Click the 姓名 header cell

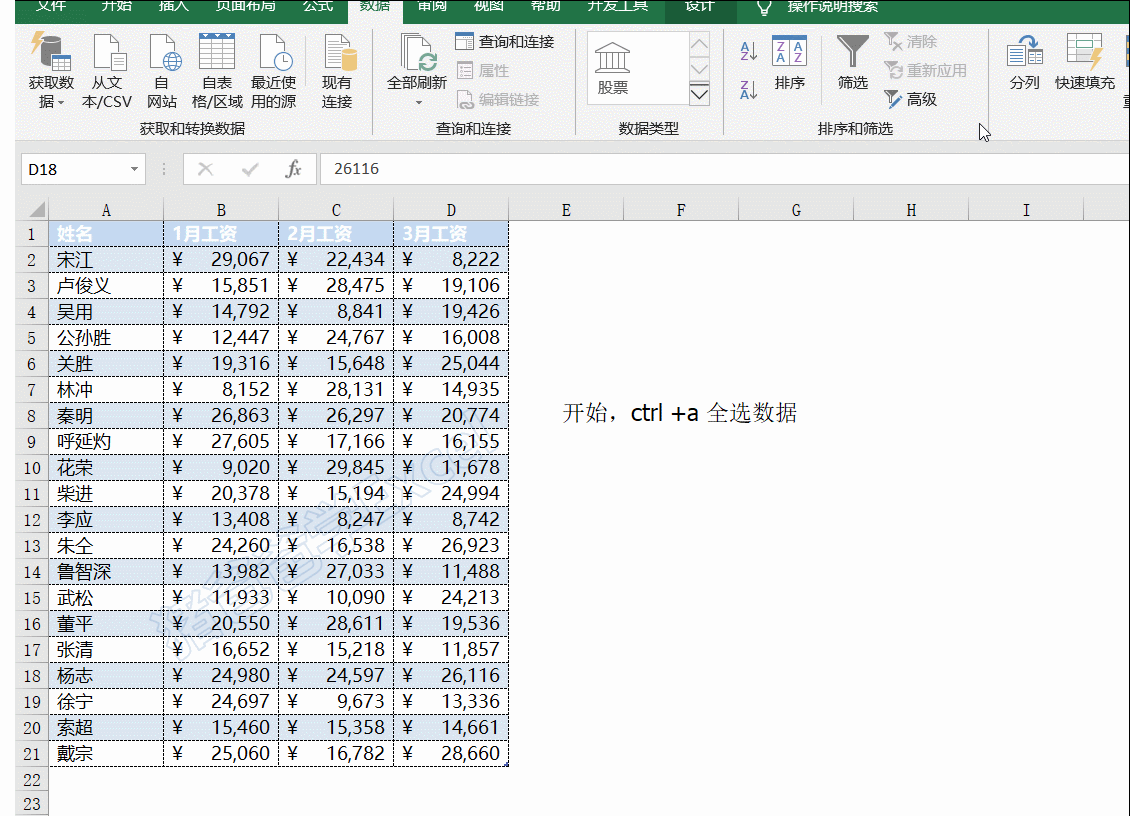(x=106, y=234)
